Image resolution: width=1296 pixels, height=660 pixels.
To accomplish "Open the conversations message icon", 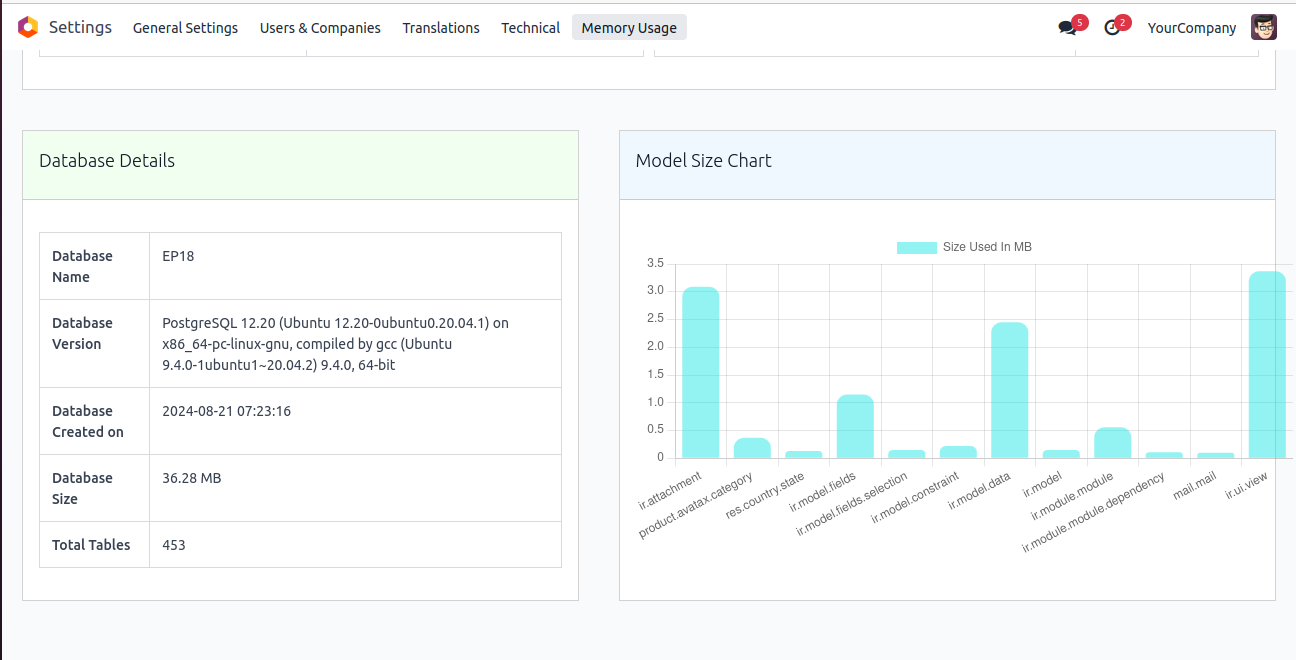I will (x=1067, y=28).
